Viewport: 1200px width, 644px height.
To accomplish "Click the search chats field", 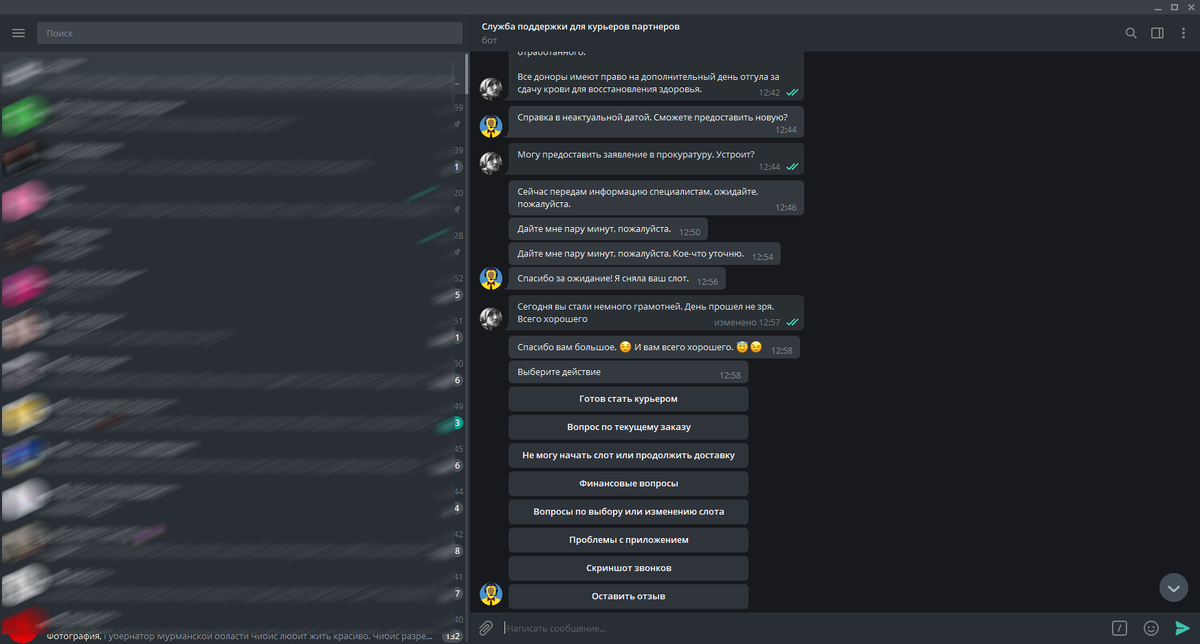I will coord(248,33).
